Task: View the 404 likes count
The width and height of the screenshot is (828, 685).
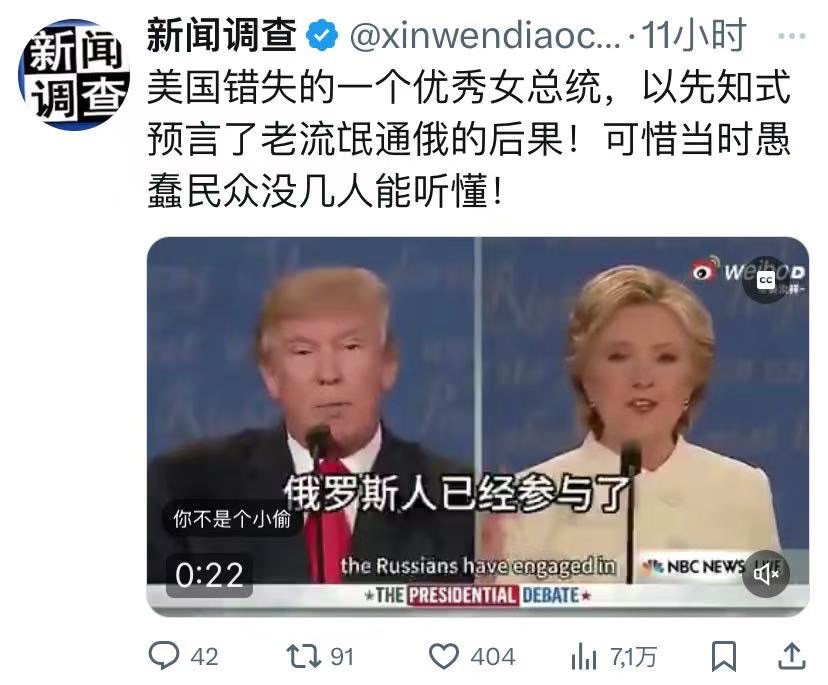Action: (x=493, y=658)
